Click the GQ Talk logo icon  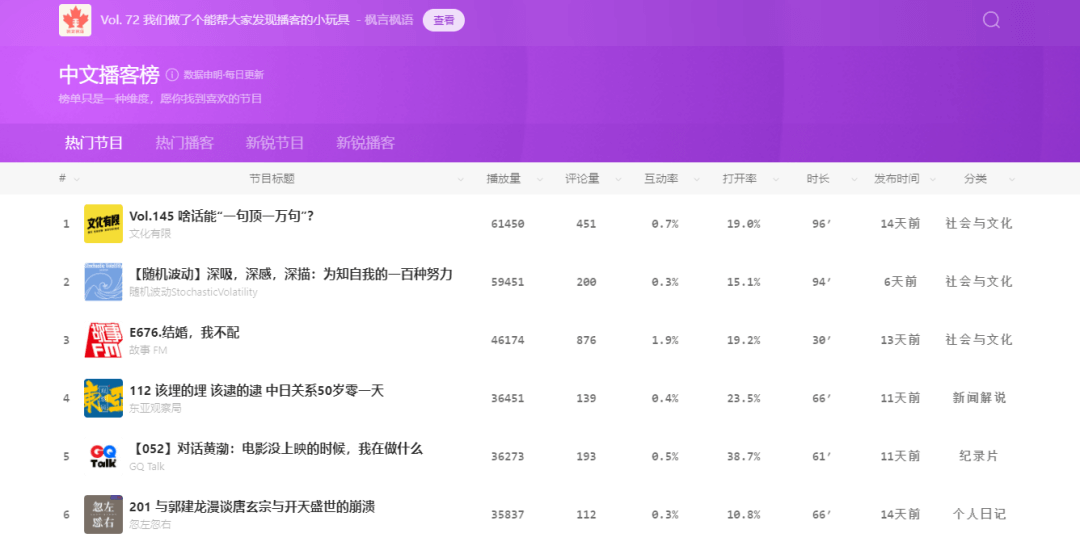(103, 456)
